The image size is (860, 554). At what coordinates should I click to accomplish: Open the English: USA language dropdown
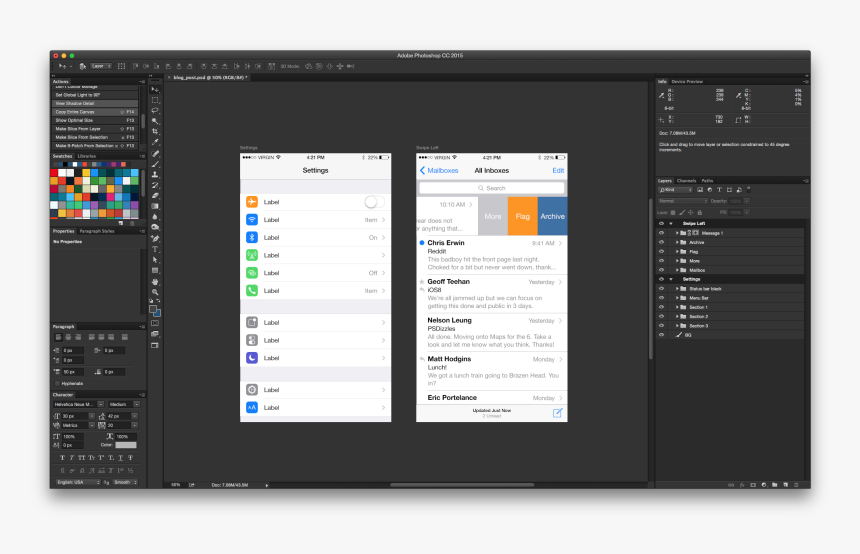78,483
